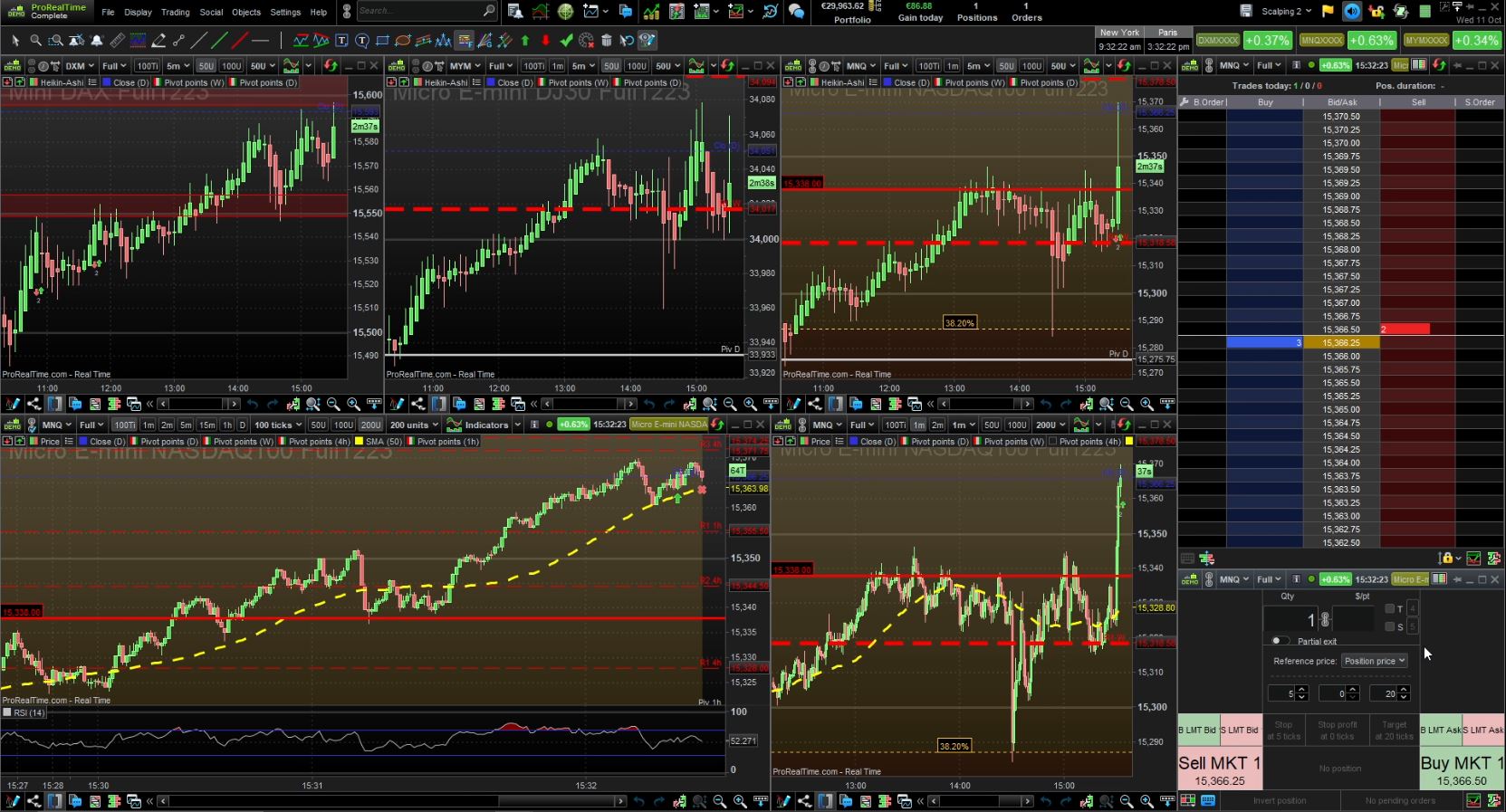Click the chat bubbles icon
1506x812 pixels.
(x=796, y=11)
